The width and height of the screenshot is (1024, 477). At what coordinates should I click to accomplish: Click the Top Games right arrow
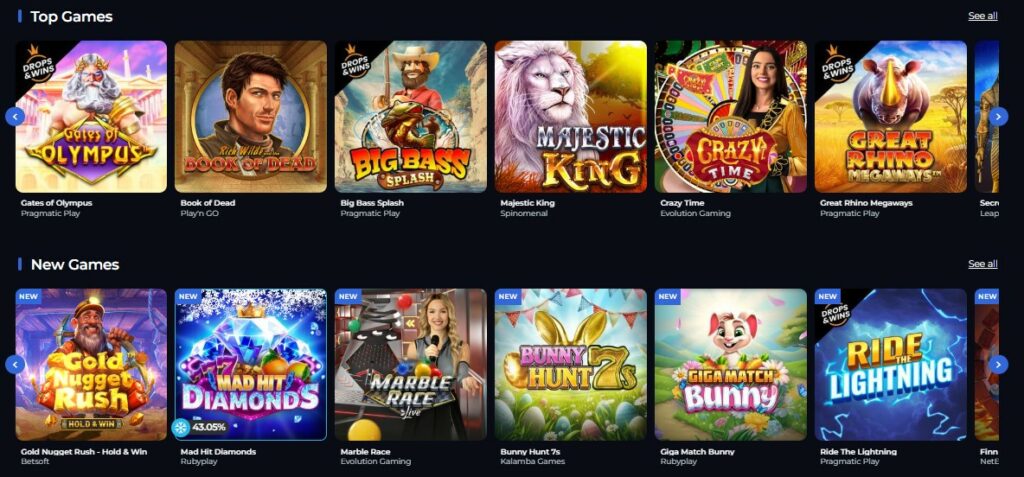(x=998, y=116)
